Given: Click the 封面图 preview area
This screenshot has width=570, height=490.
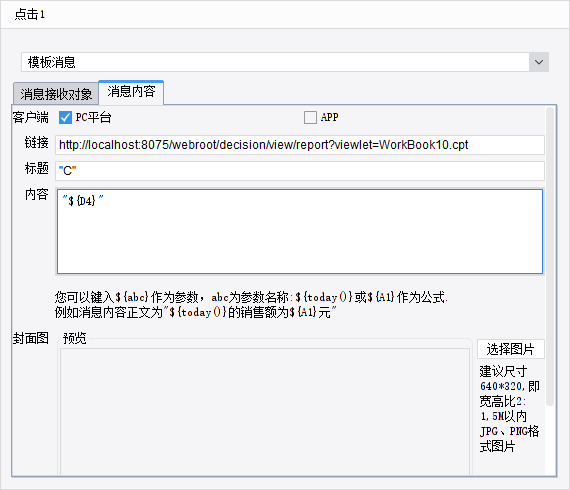Looking at the screenshot, I should (265, 411).
